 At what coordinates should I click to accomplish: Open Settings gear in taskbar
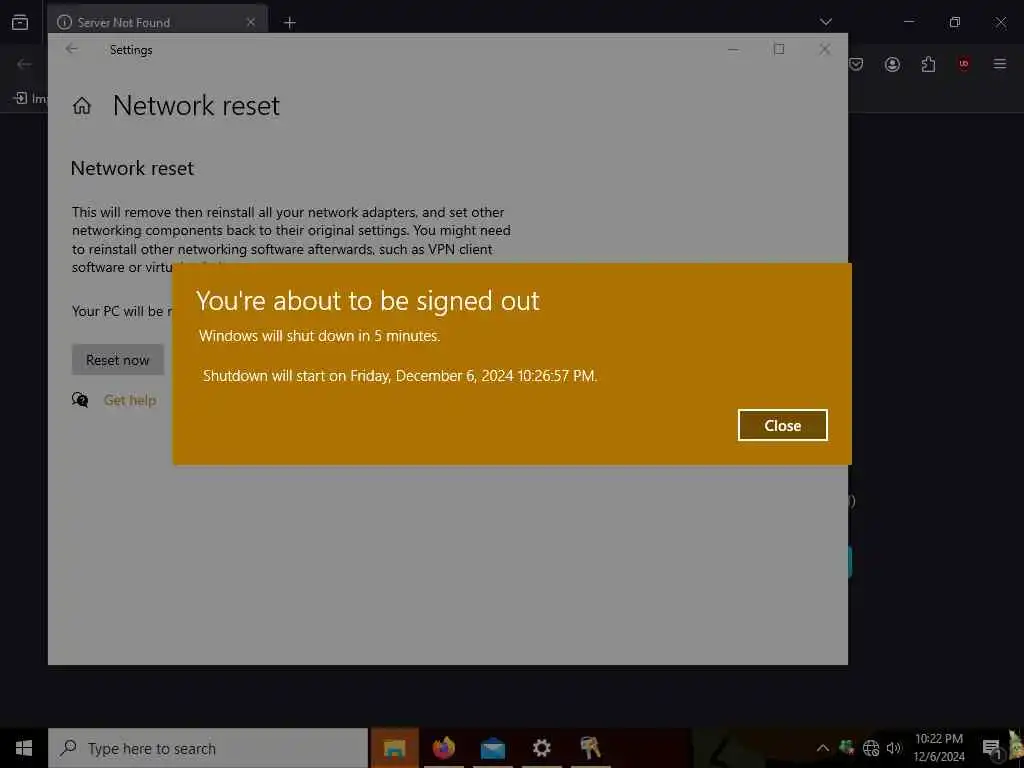[x=541, y=748]
